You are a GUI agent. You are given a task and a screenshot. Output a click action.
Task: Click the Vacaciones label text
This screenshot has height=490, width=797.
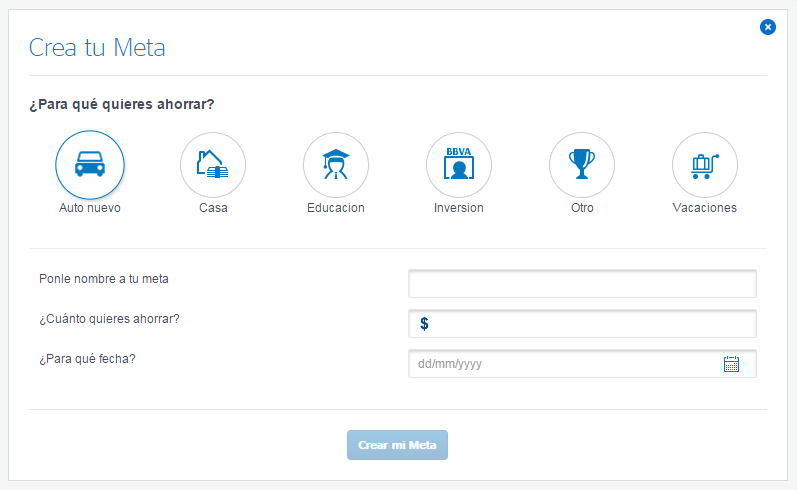[x=705, y=208]
